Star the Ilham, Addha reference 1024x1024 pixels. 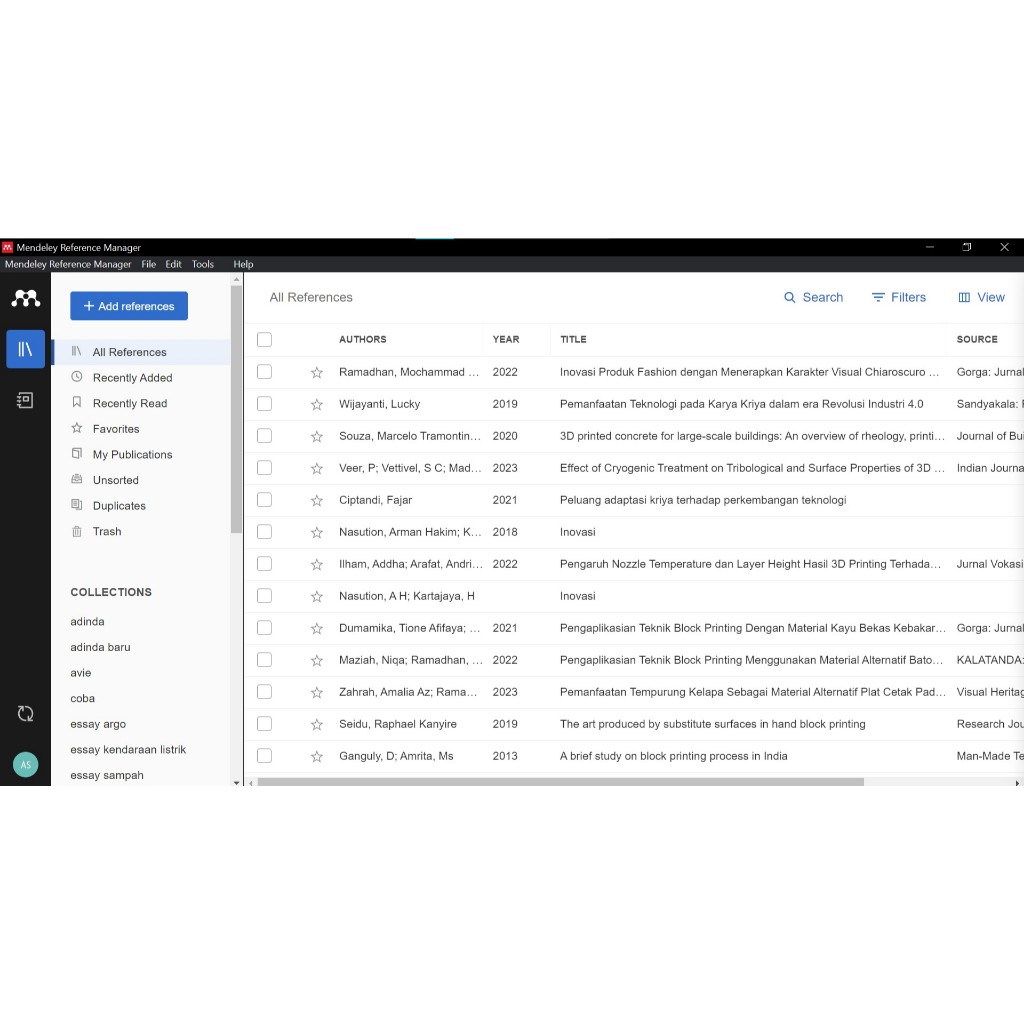pos(317,564)
